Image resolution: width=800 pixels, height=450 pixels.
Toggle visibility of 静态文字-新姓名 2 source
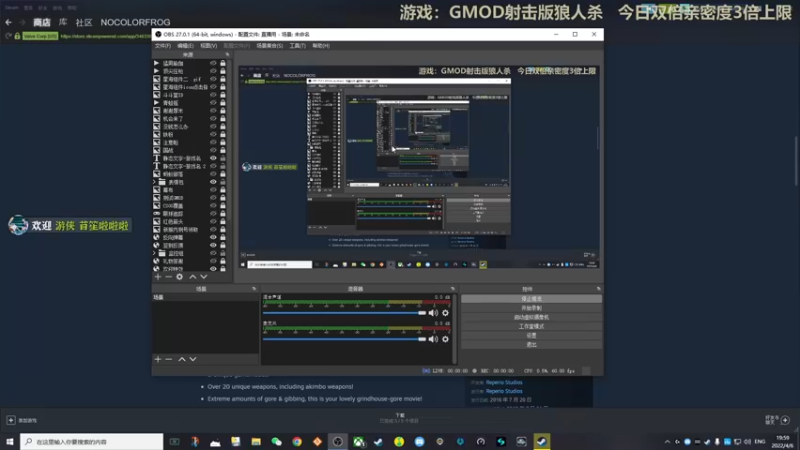tap(213, 166)
